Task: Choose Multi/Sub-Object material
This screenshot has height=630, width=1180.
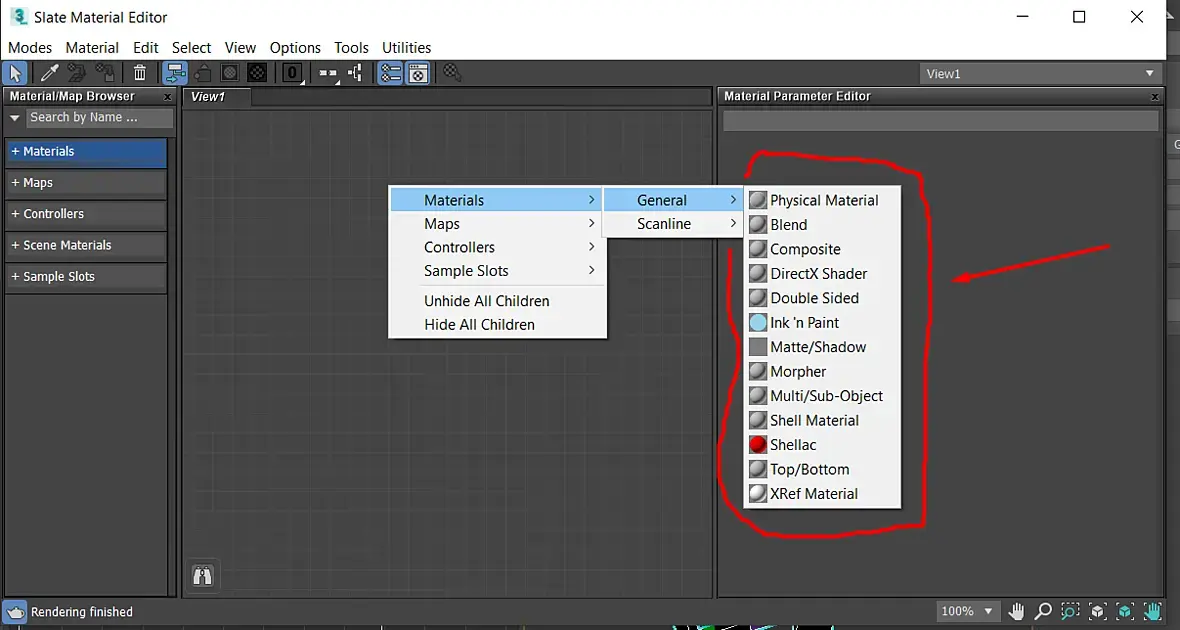Action: coord(822,396)
